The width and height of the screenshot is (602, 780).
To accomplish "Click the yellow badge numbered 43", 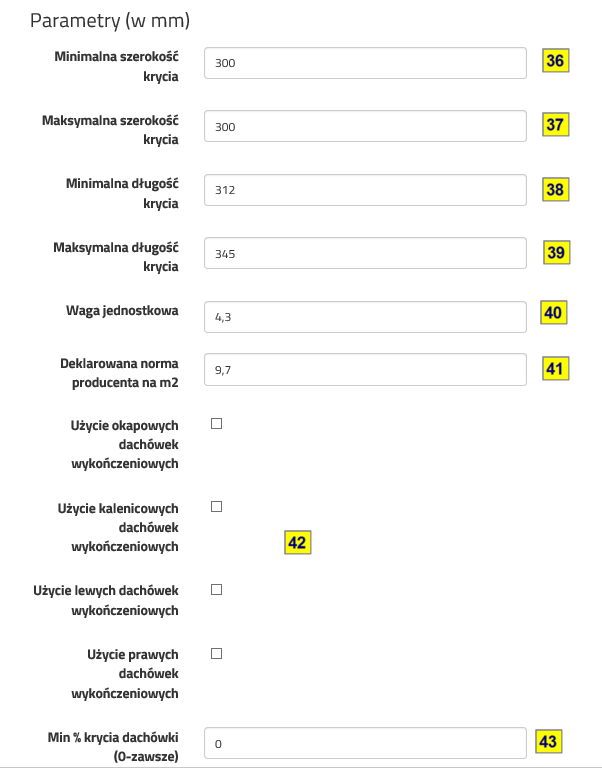I will (x=548, y=741).
